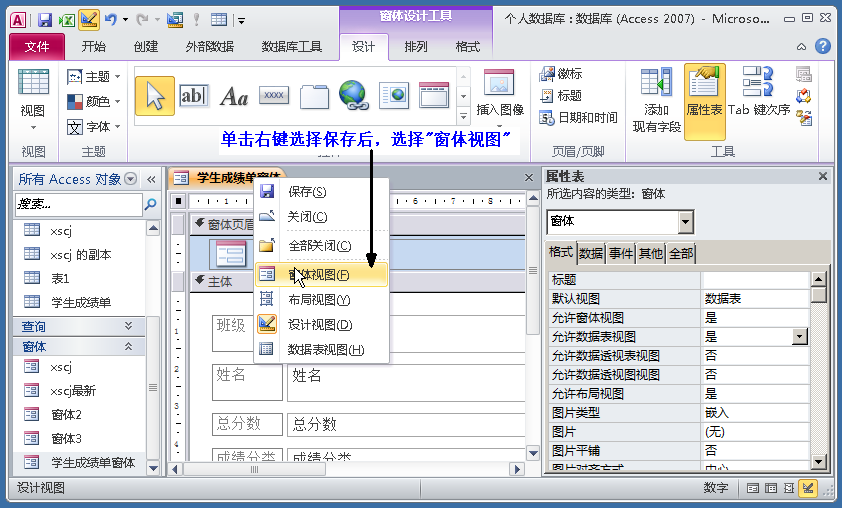The width and height of the screenshot is (842, 508).
Task: Choose 布局视图(Y) in the context menu
Action: click(x=321, y=300)
